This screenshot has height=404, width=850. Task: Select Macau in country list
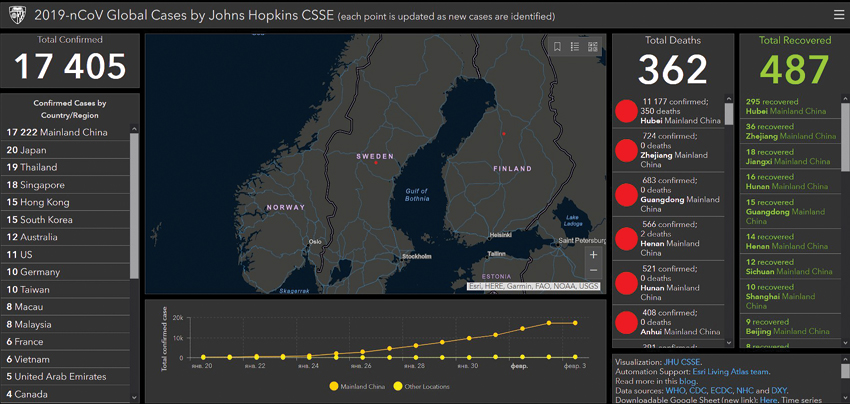pos(66,307)
